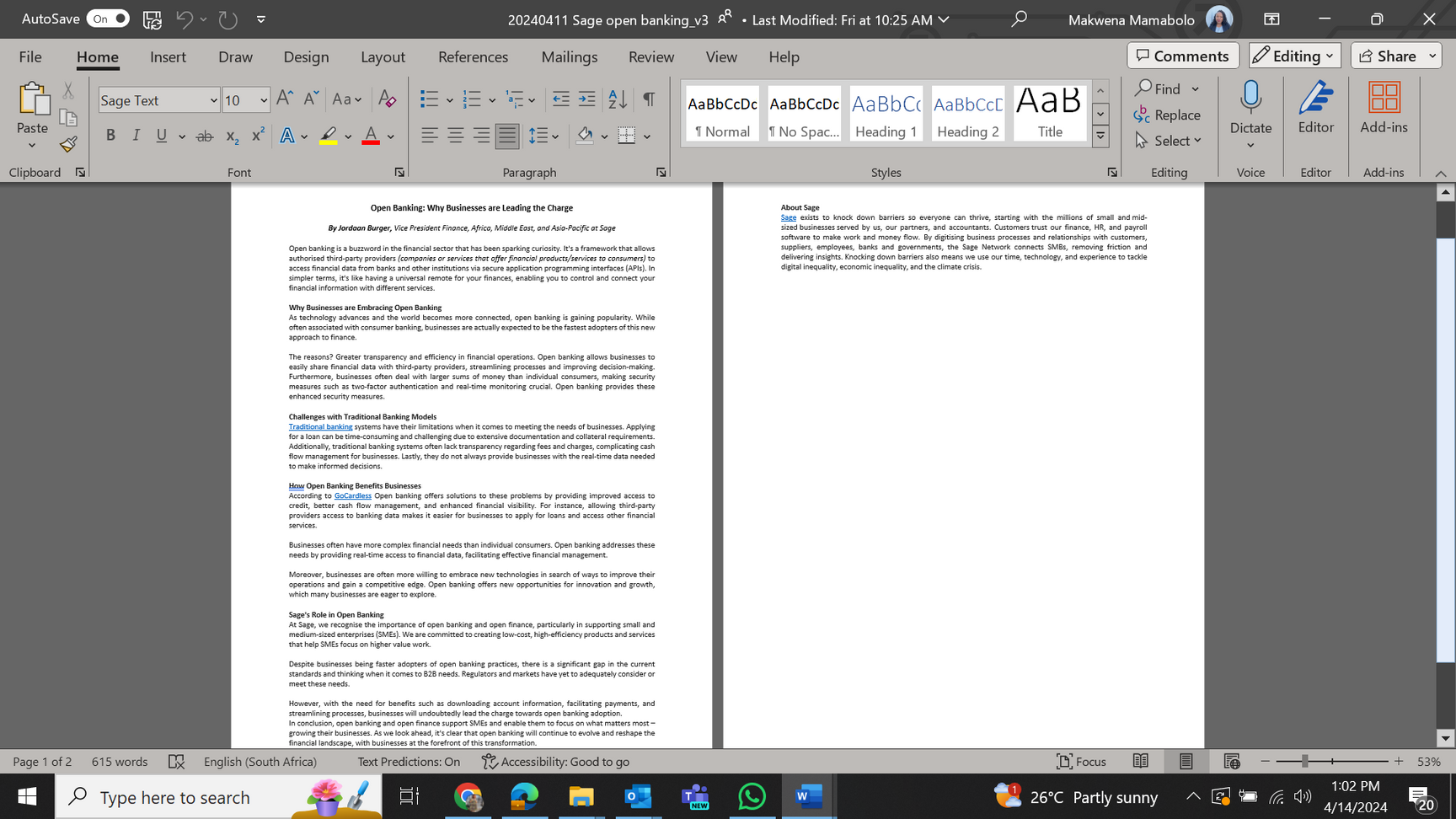1456x819 pixels.
Task: Toggle justified paragraph alignment
Action: [x=507, y=136]
